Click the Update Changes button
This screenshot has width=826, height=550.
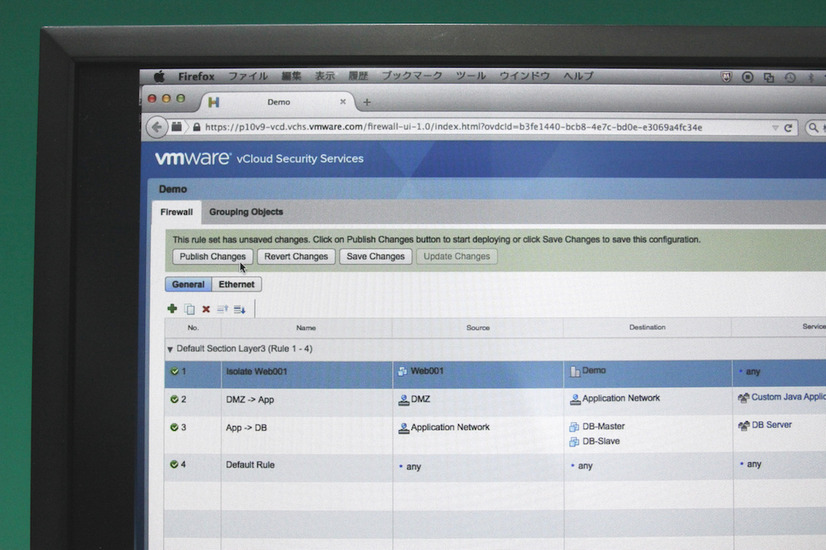point(457,257)
